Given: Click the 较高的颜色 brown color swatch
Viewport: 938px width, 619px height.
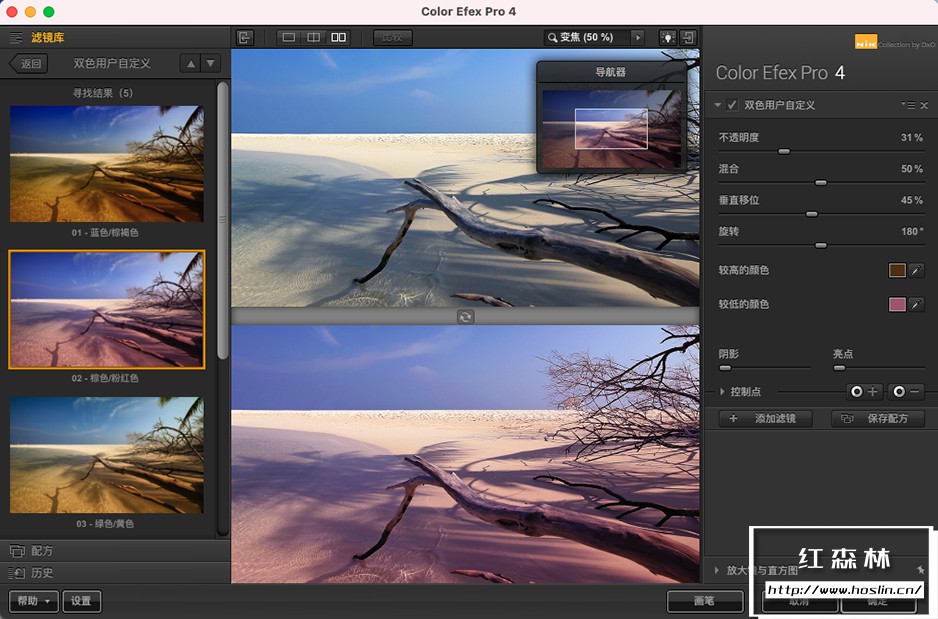Looking at the screenshot, I should click(897, 270).
